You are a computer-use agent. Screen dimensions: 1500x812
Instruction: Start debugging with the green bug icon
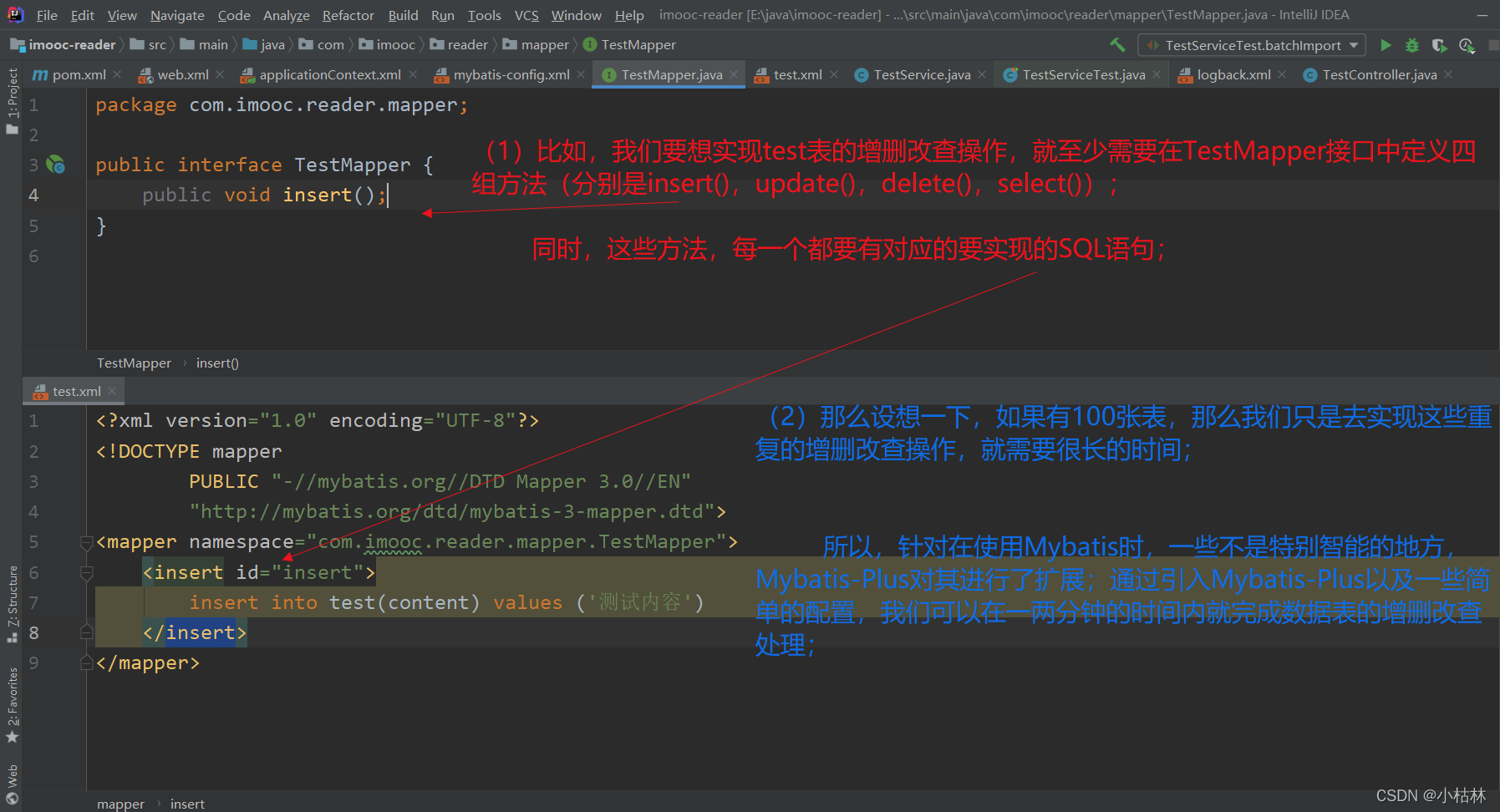pyautogui.click(x=1412, y=45)
